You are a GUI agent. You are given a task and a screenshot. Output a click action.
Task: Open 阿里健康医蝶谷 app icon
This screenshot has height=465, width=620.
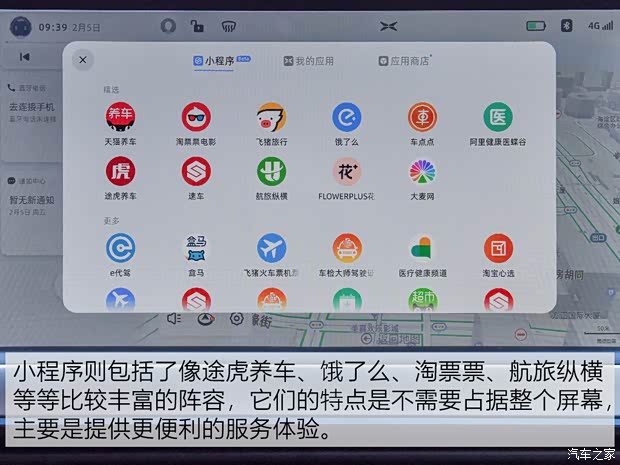click(x=498, y=117)
